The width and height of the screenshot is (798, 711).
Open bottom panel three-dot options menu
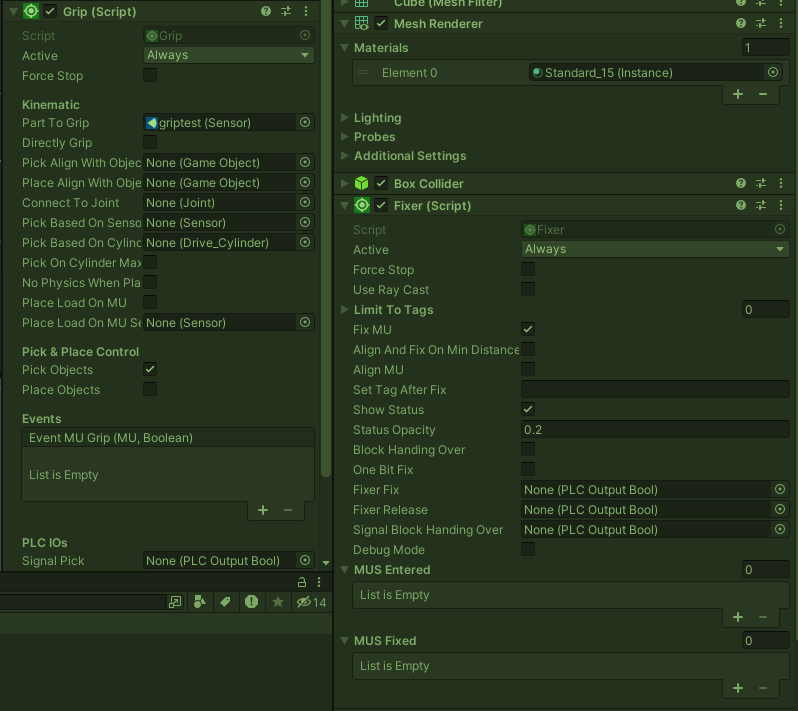[319, 582]
